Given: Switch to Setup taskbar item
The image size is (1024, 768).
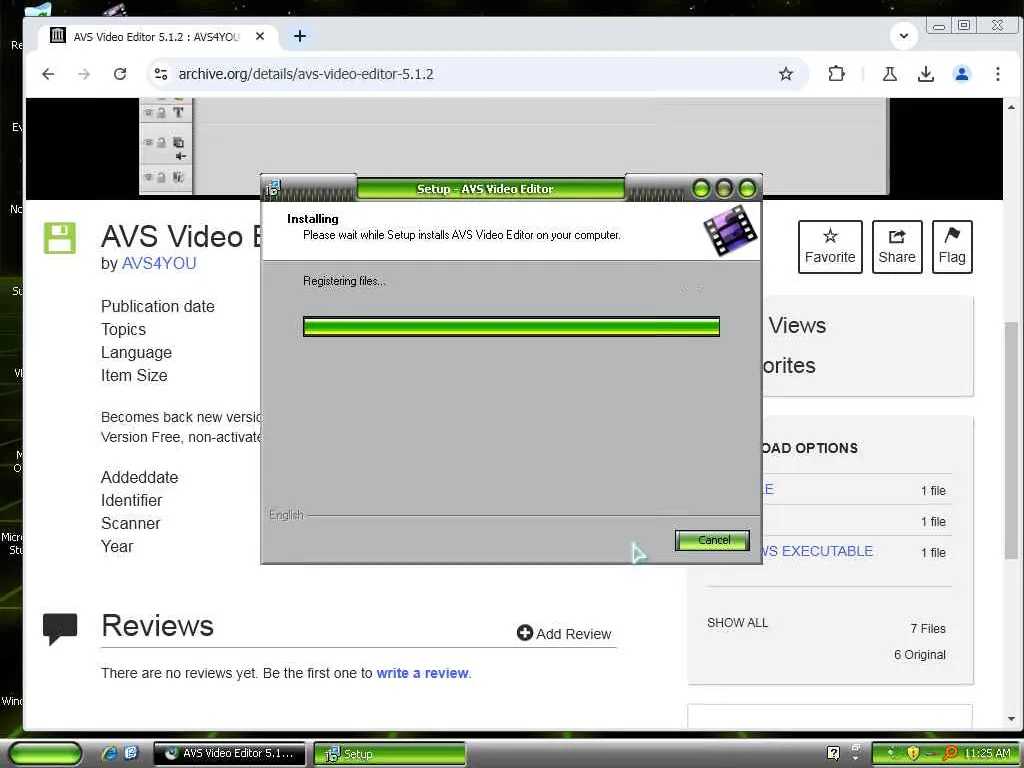Looking at the screenshot, I should tap(390, 753).
